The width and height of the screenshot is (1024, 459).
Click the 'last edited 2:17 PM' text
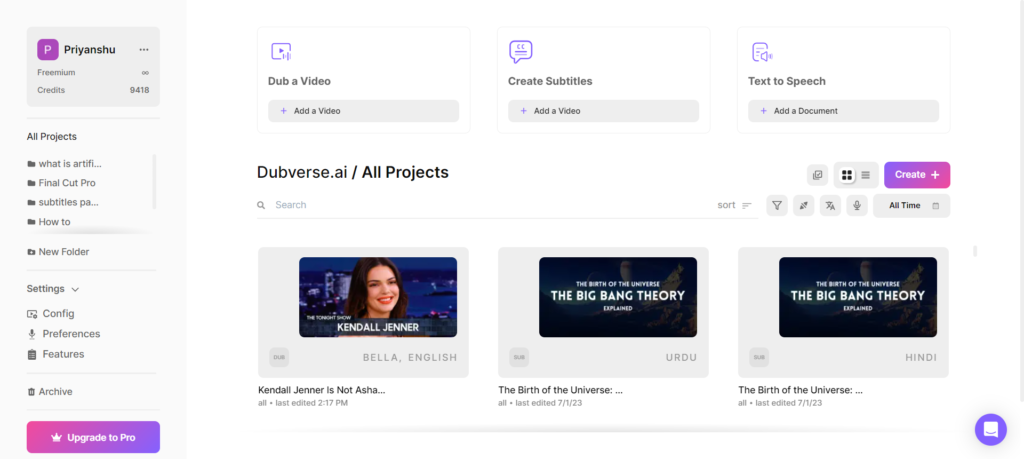312,404
